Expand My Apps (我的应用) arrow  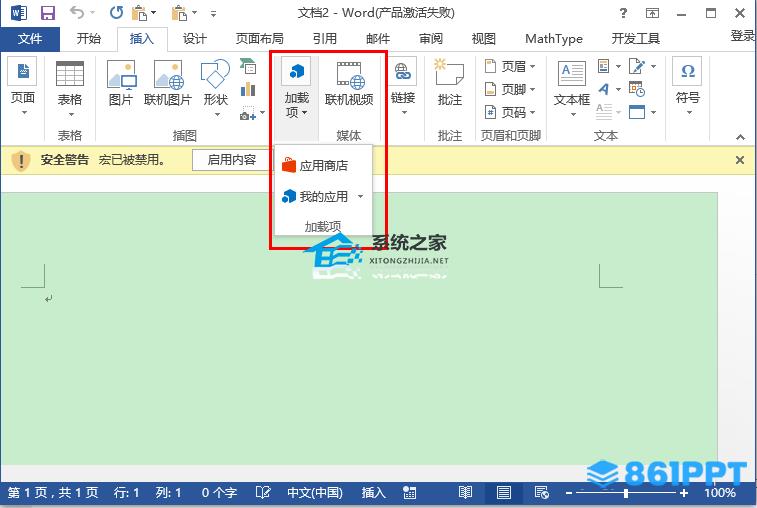click(x=360, y=197)
